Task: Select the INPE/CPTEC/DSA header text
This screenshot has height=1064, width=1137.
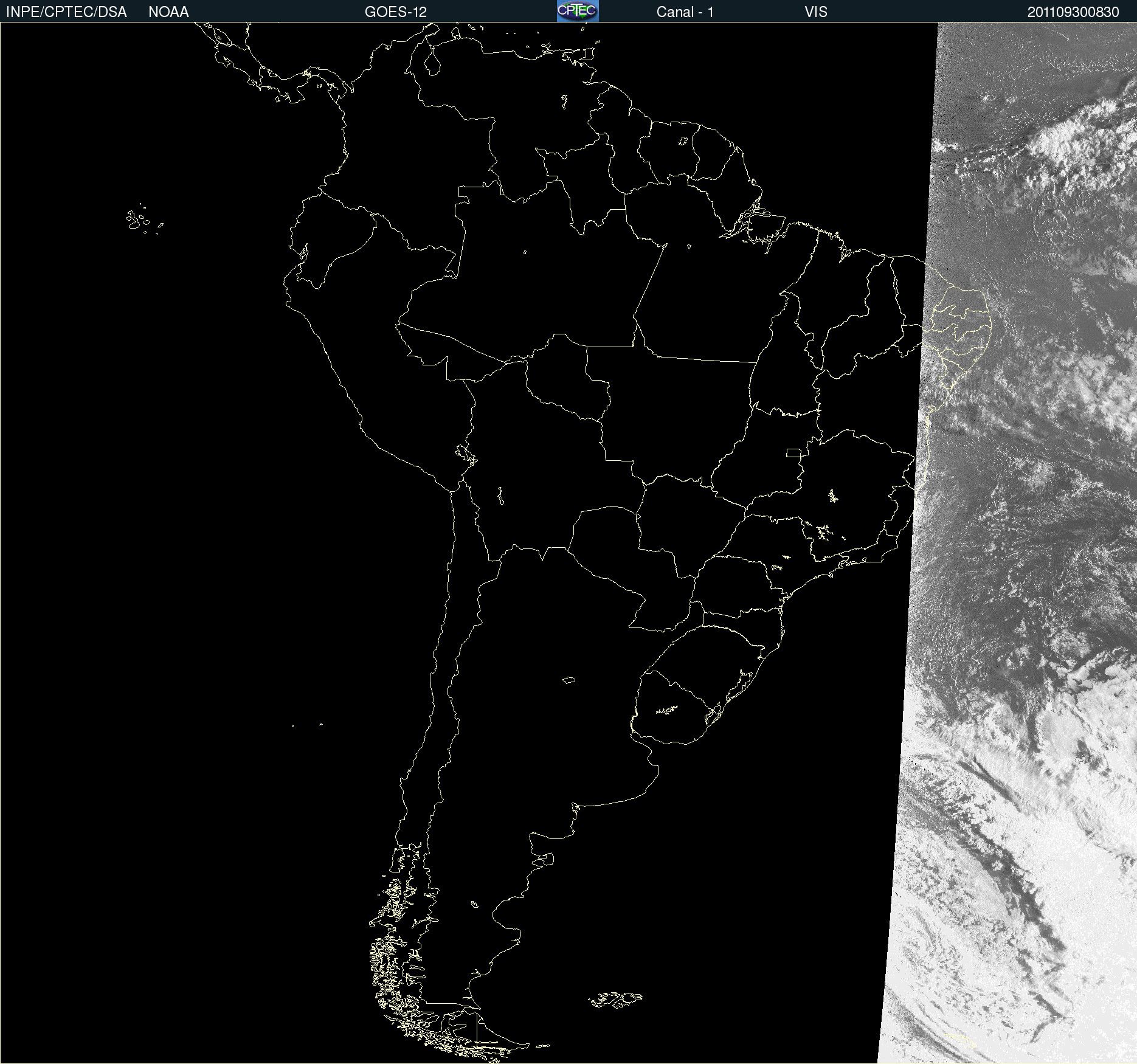Action: click(66, 12)
